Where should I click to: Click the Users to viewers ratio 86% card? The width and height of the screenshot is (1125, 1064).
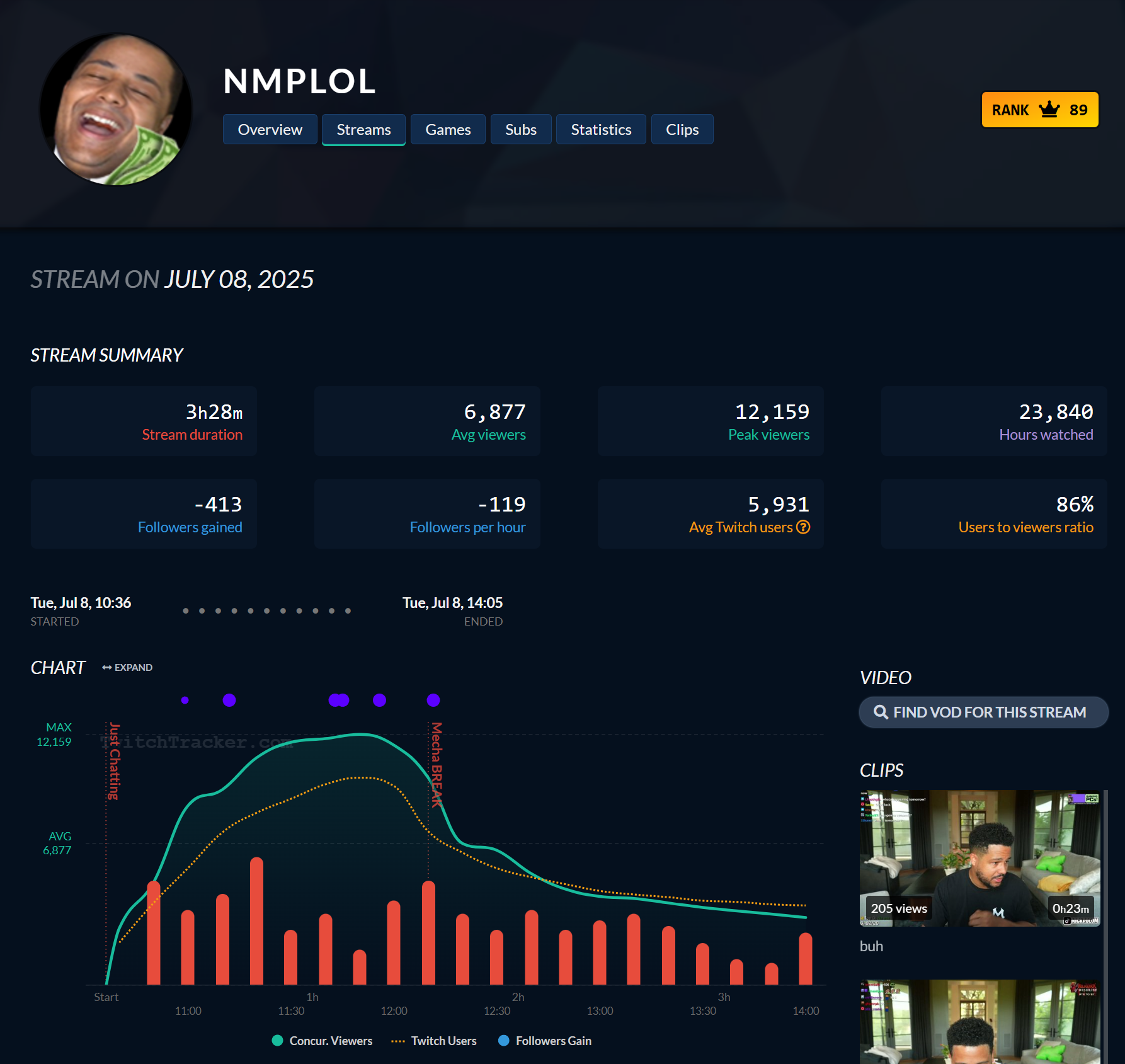click(x=994, y=513)
